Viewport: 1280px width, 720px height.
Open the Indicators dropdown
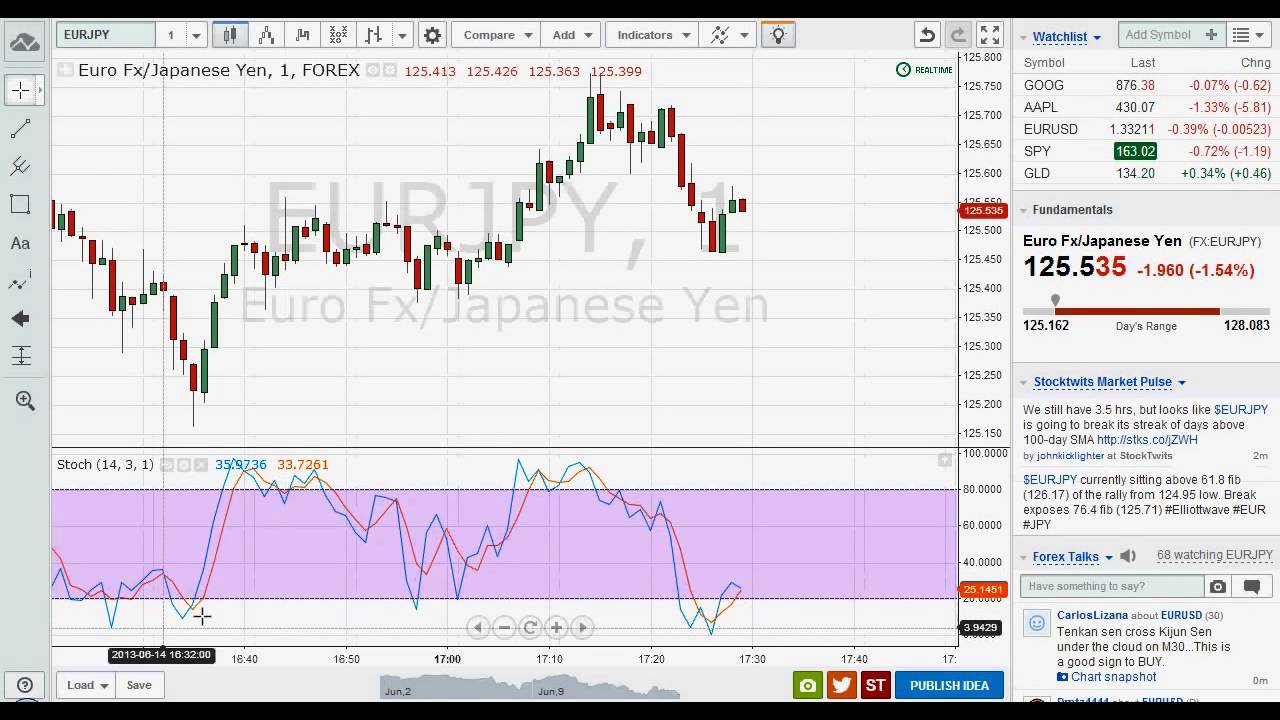tap(653, 35)
